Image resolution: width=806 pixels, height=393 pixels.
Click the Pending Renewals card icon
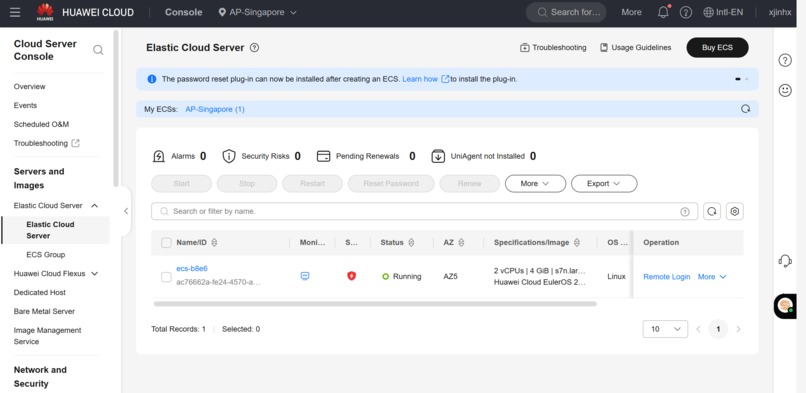click(323, 156)
